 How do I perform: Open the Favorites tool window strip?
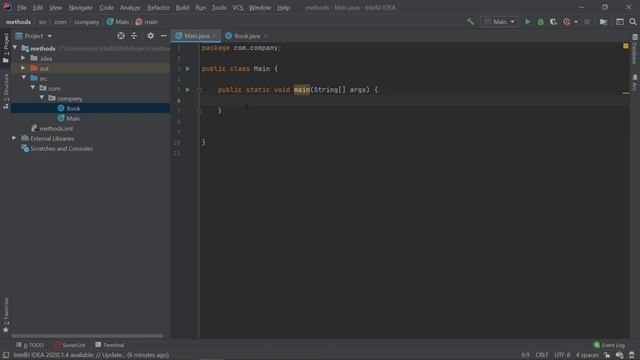6,315
